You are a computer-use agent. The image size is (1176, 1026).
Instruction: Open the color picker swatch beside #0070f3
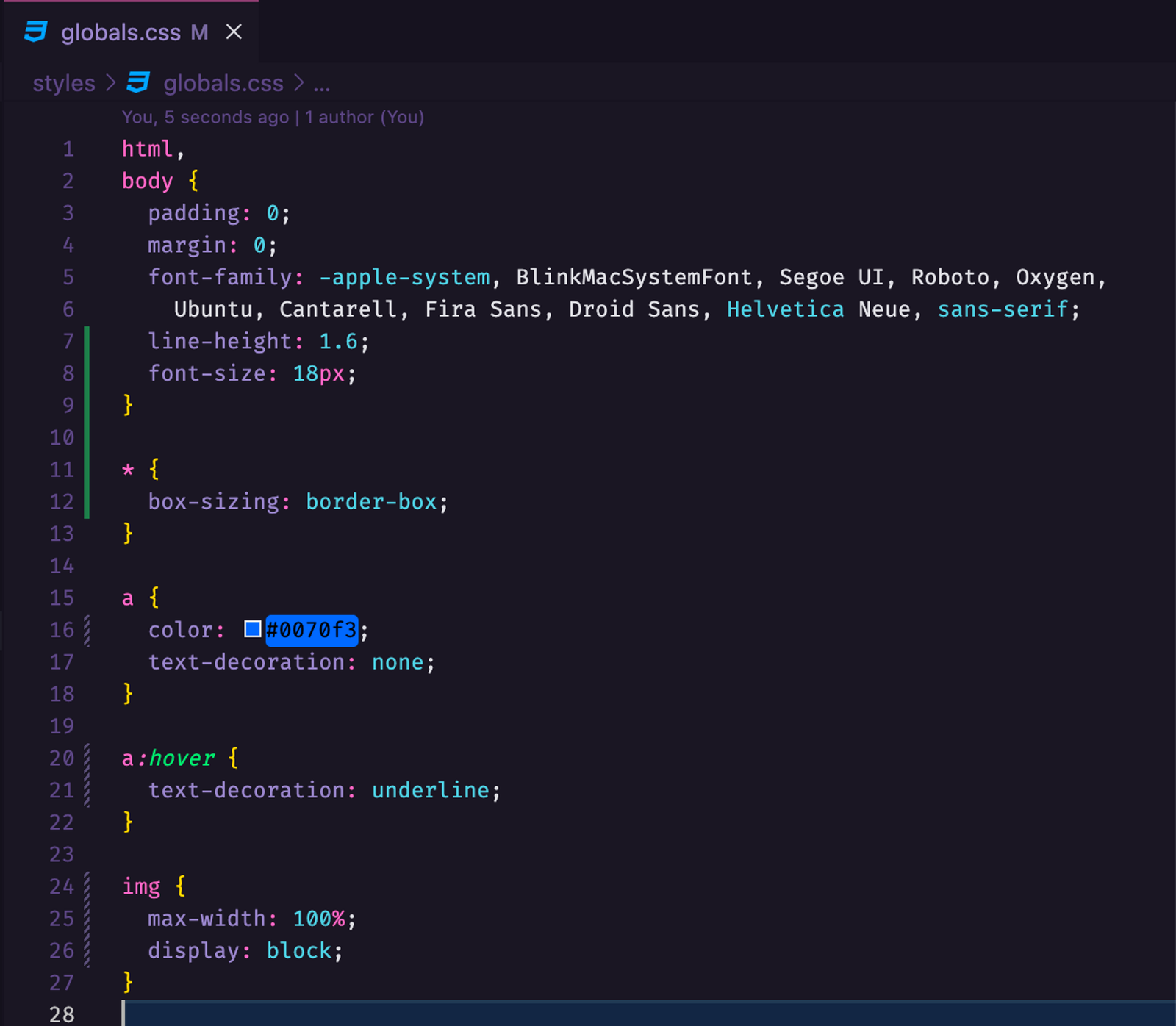tap(253, 628)
